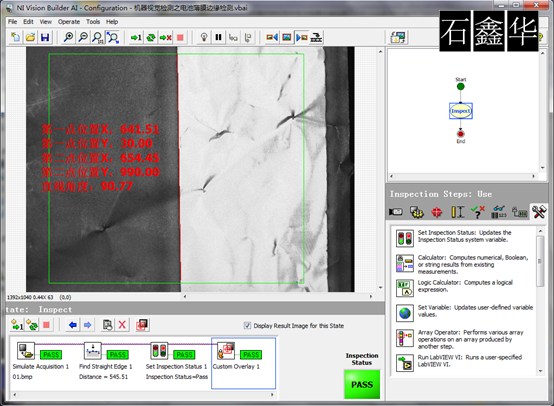Move step left with blue arrow
The height and width of the screenshot is (406, 554).
pos(73,325)
